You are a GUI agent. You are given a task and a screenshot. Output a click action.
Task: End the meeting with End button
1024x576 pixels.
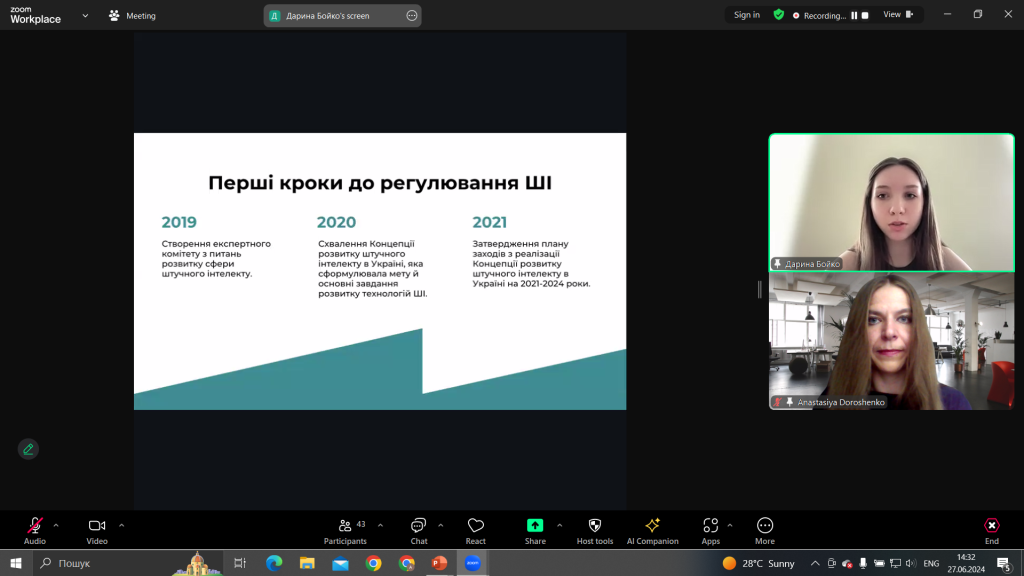[991, 531]
